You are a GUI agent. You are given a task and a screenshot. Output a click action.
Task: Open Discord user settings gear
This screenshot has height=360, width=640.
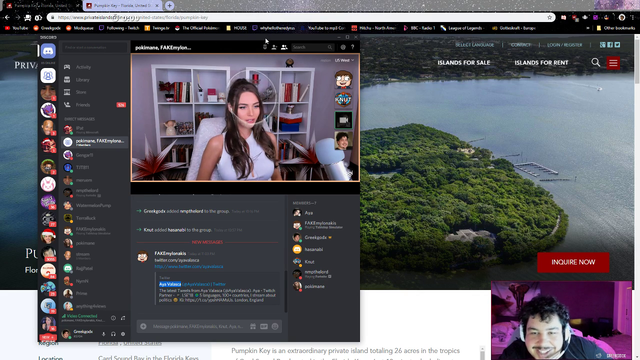(123, 334)
